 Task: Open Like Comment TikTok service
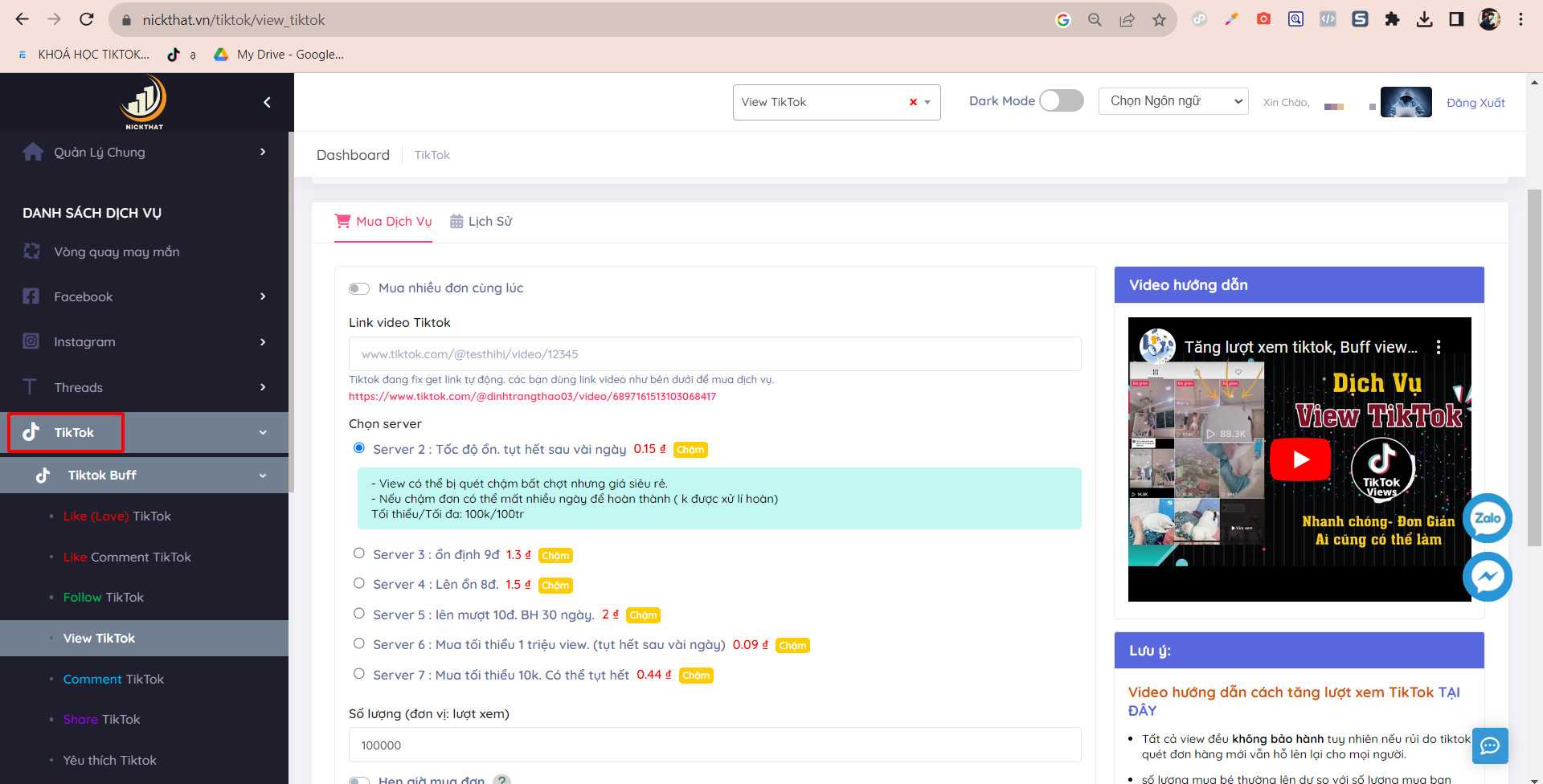tap(127, 557)
